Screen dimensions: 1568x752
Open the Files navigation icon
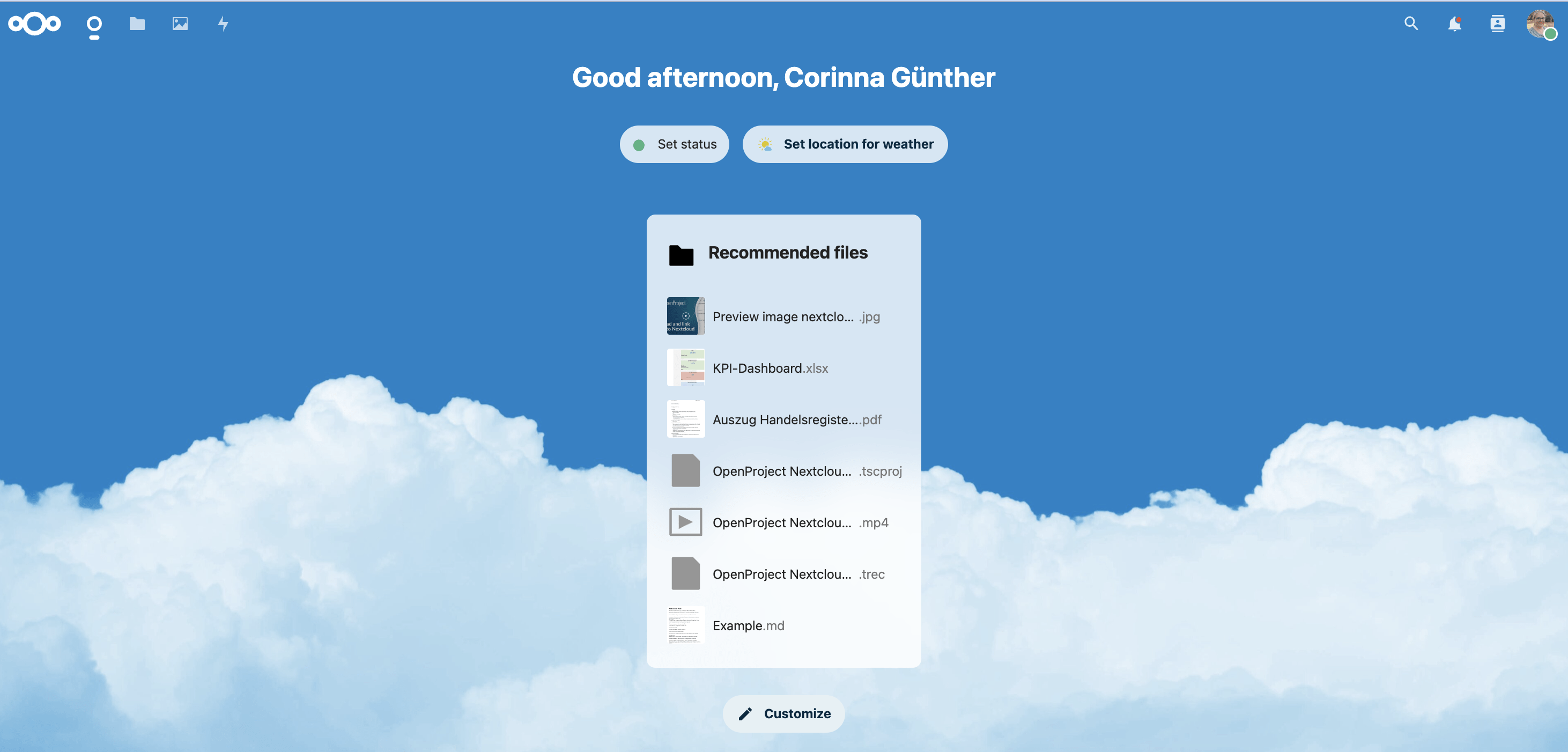click(137, 22)
